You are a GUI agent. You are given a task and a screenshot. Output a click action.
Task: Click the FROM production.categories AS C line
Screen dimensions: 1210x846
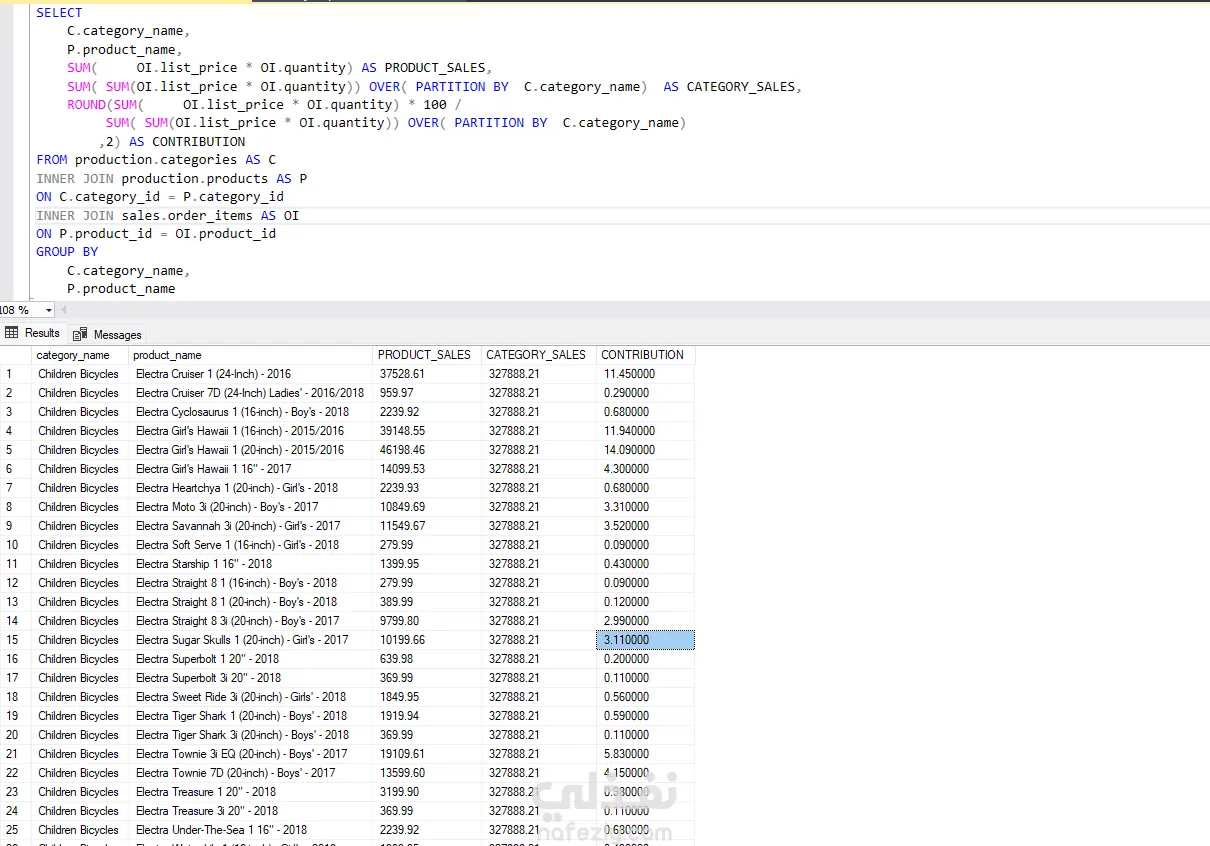pos(156,160)
